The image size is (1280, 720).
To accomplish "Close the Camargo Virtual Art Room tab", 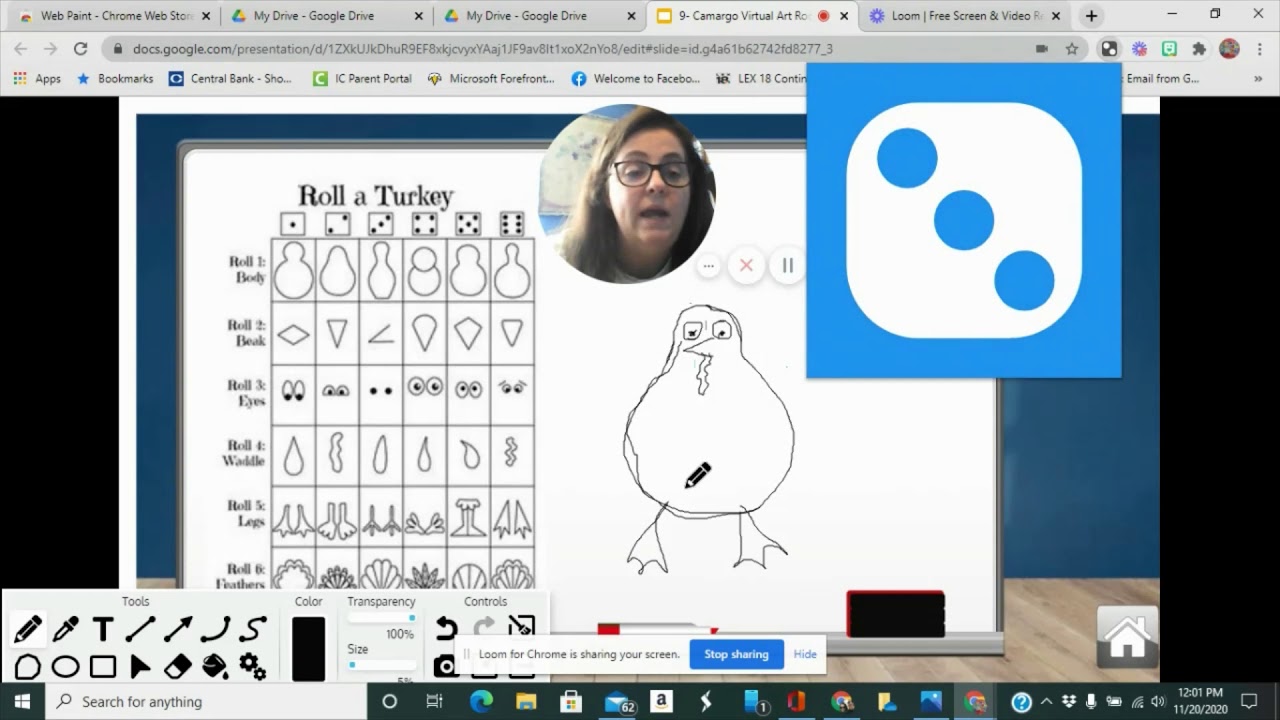I will [x=844, y=16].
